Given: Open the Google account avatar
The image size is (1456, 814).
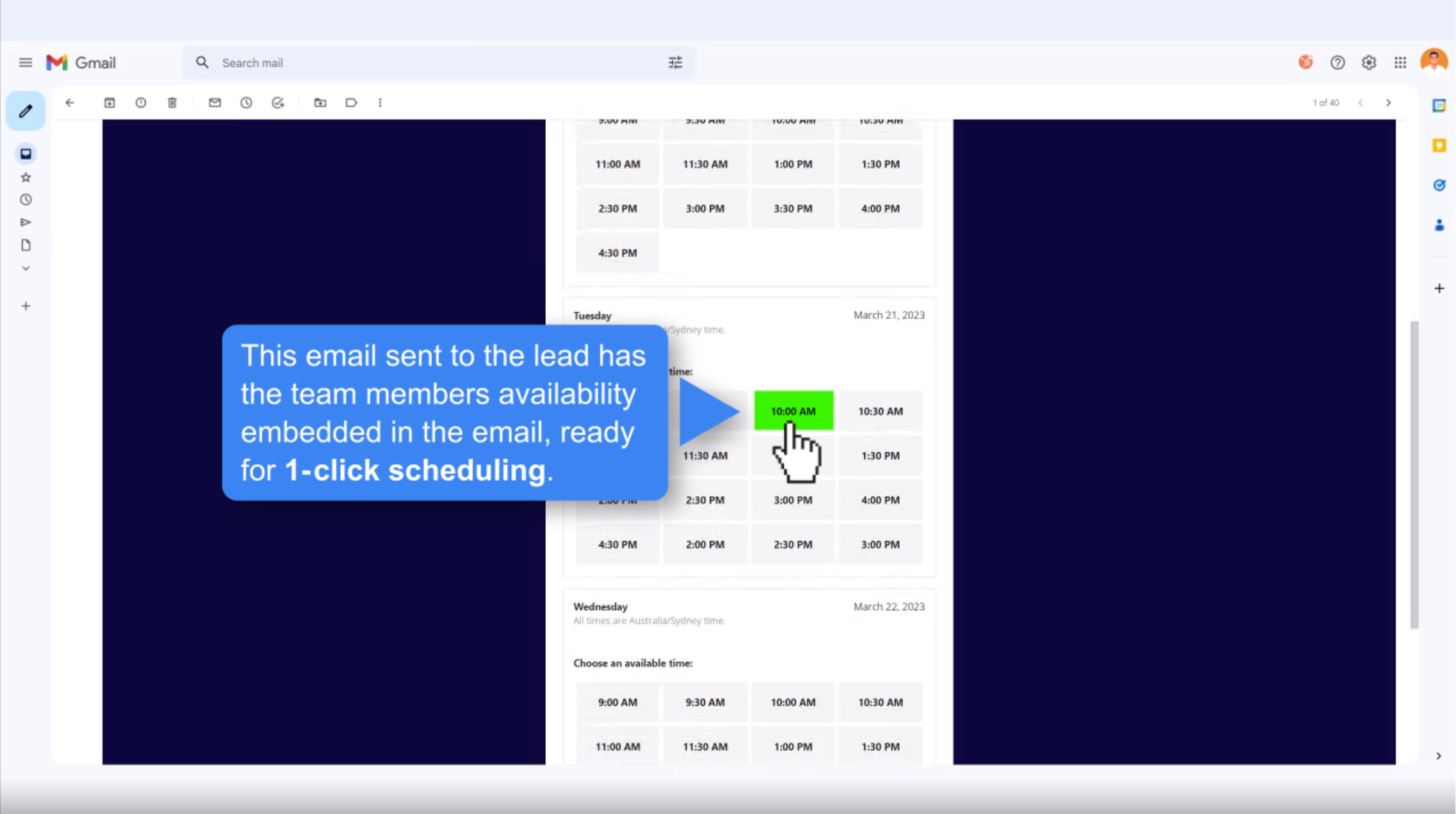Looking at the screenshot, I should [1434, 62].
